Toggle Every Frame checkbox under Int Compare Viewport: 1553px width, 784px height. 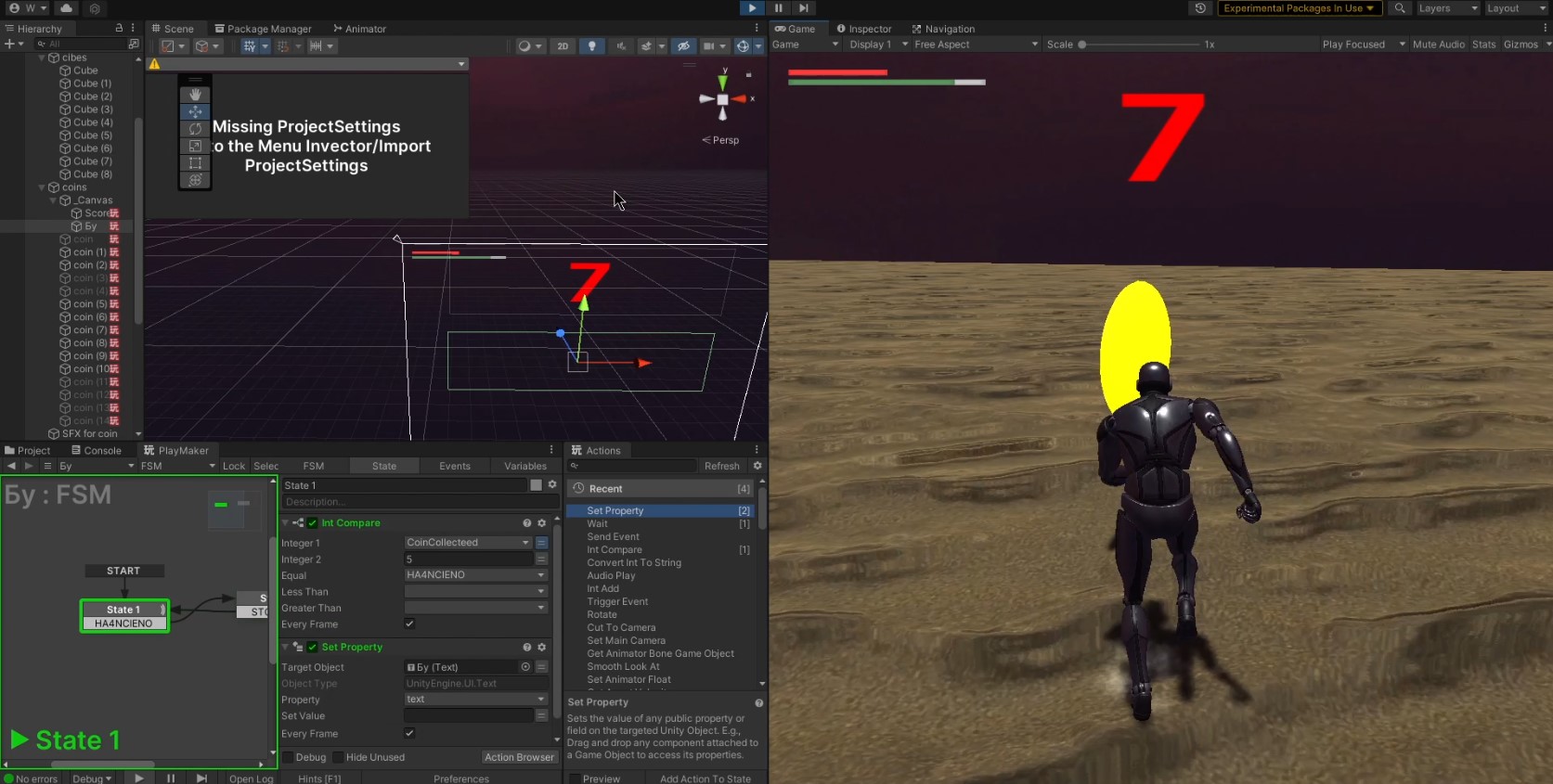point(409,623)
